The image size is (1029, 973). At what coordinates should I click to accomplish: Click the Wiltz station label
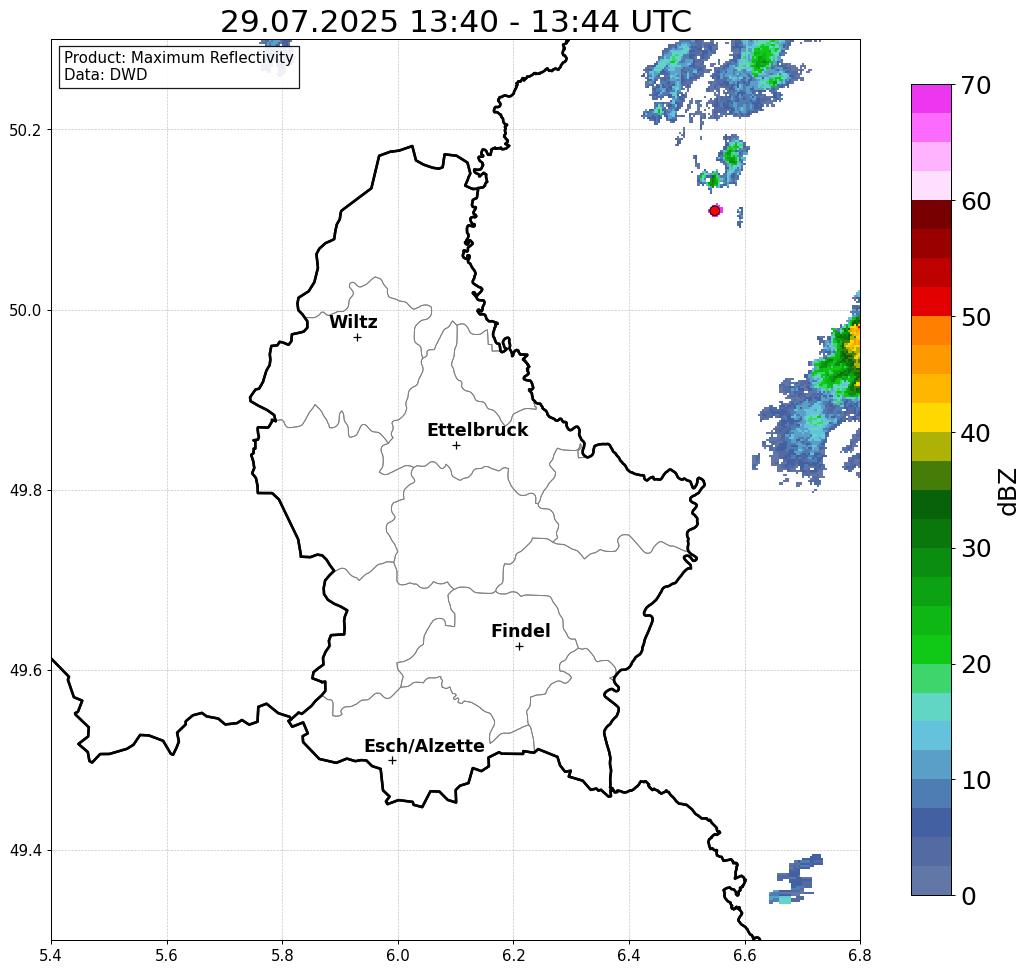point(353,322)
